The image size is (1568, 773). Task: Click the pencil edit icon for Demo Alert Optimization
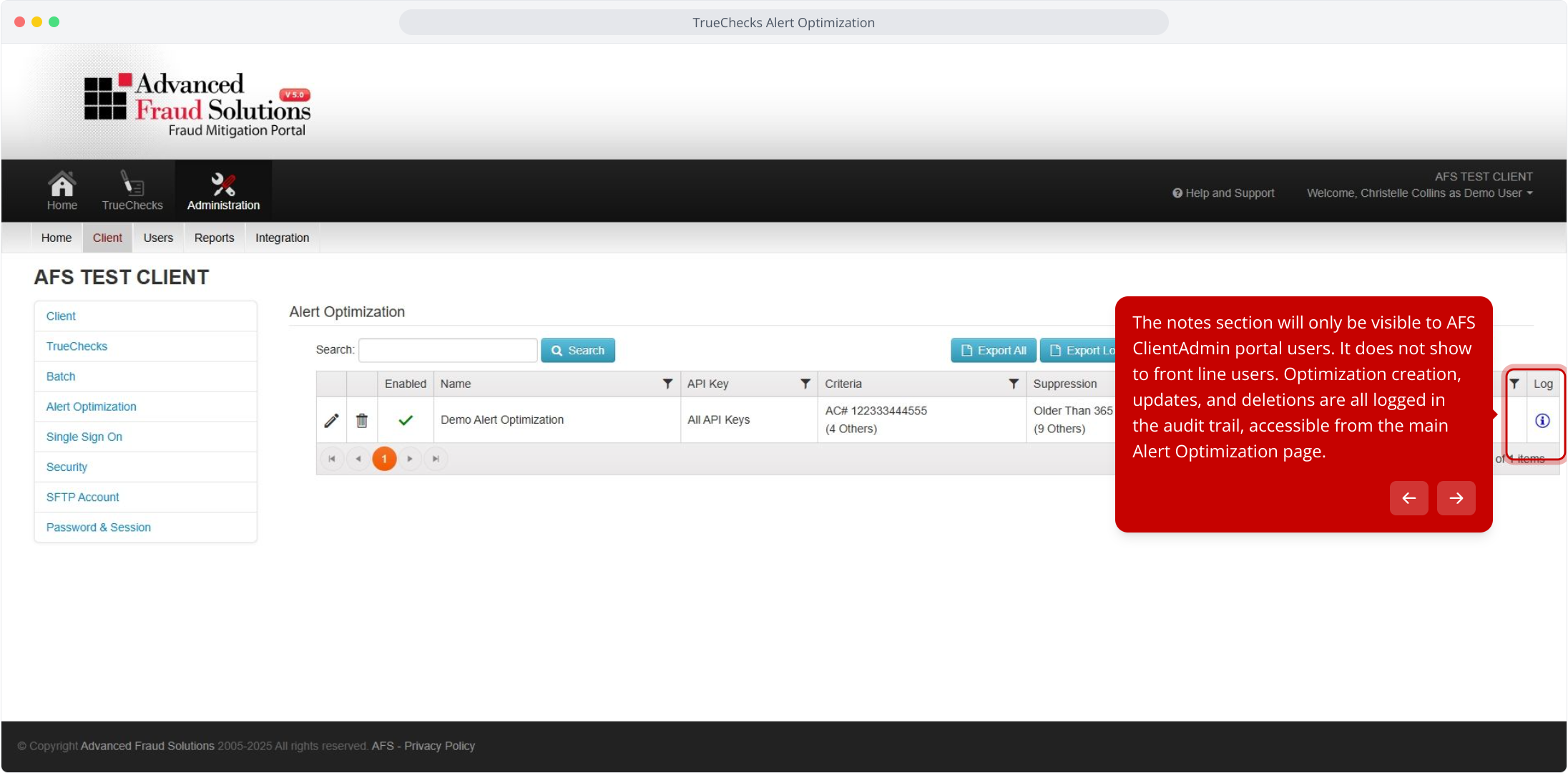pyautogui.click(x=331, y=420)
